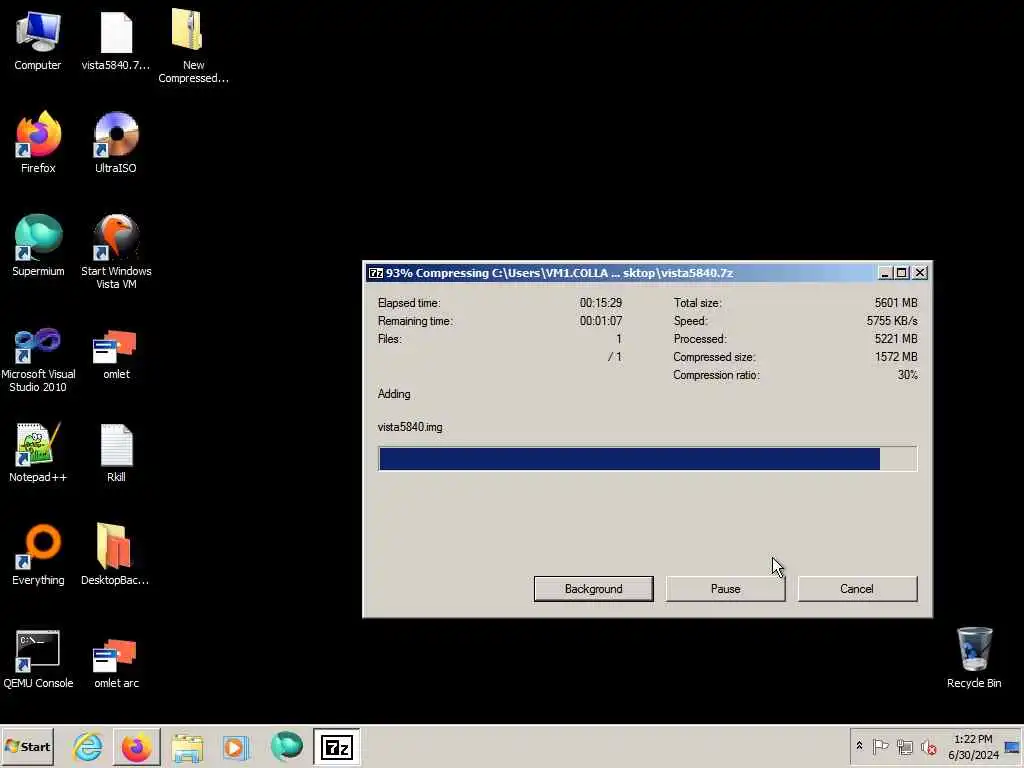
Task: Click the Total size value 5601 MB
Action: (896, 303)
